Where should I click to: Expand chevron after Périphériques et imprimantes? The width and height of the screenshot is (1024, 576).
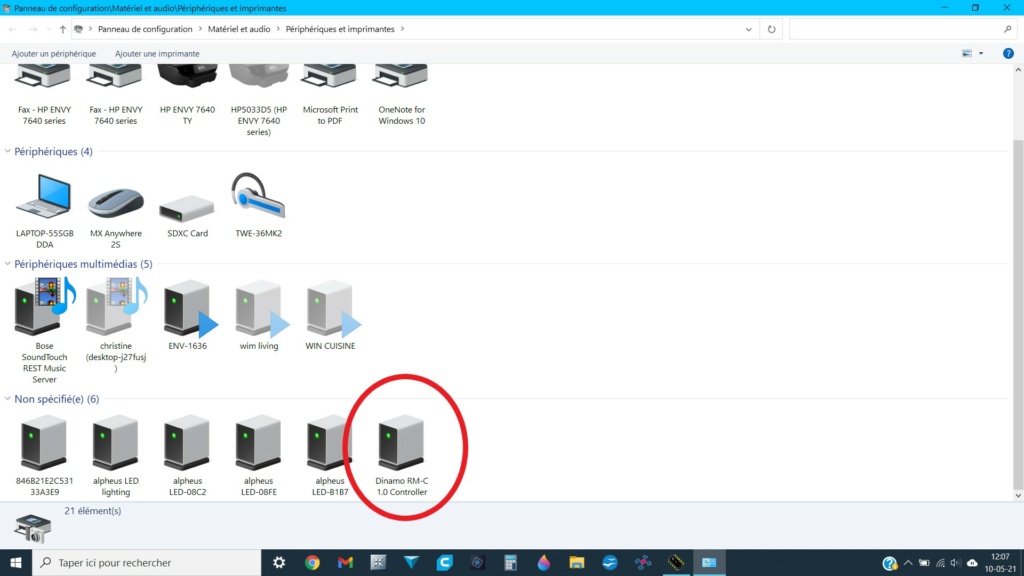point(402,29)
